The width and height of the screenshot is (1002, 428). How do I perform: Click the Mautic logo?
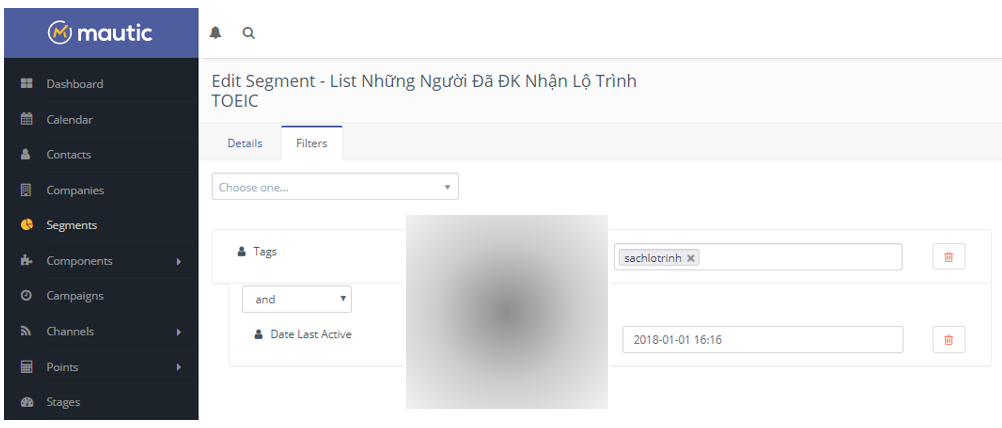[100, 33]
